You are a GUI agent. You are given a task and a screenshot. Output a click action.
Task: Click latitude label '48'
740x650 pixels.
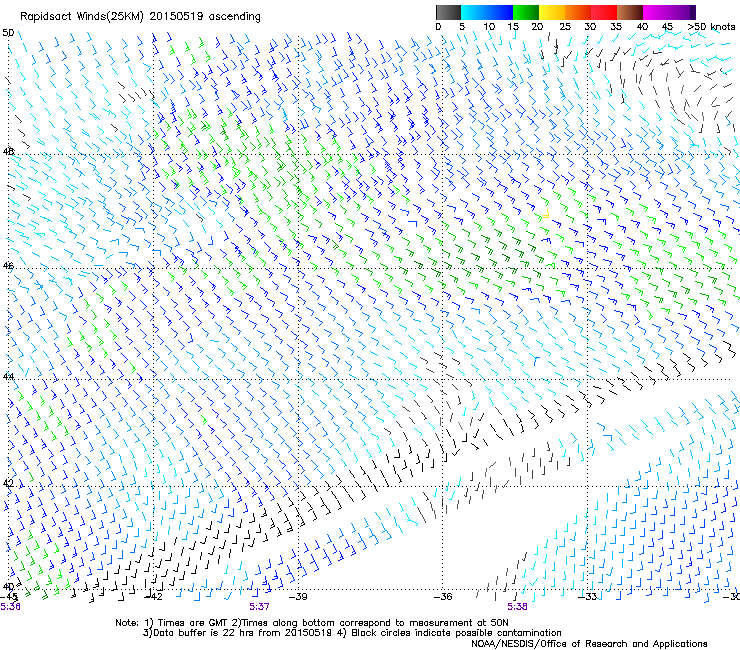(x=8, y=152)
